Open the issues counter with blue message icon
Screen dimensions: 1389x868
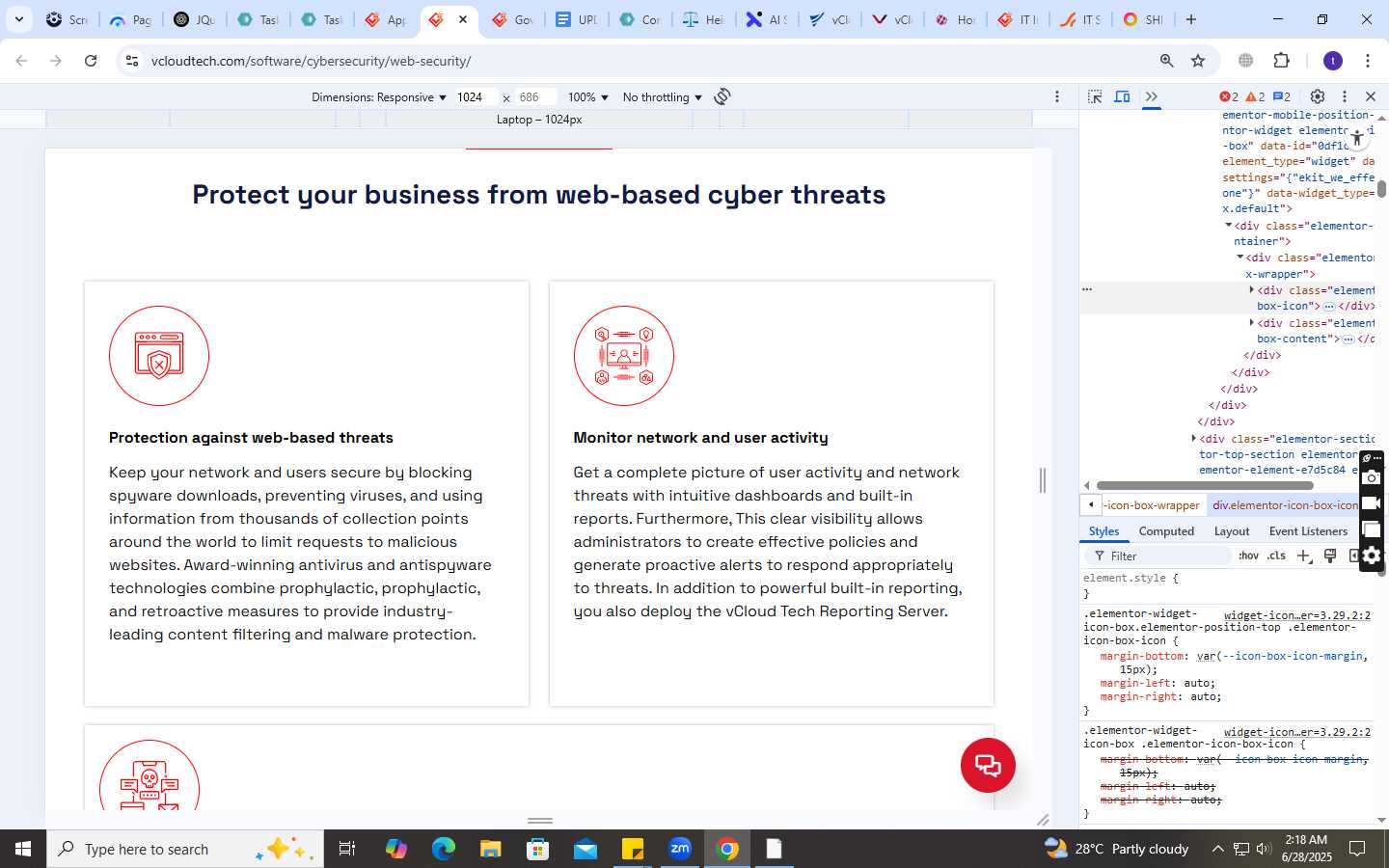pos(1282,96)
